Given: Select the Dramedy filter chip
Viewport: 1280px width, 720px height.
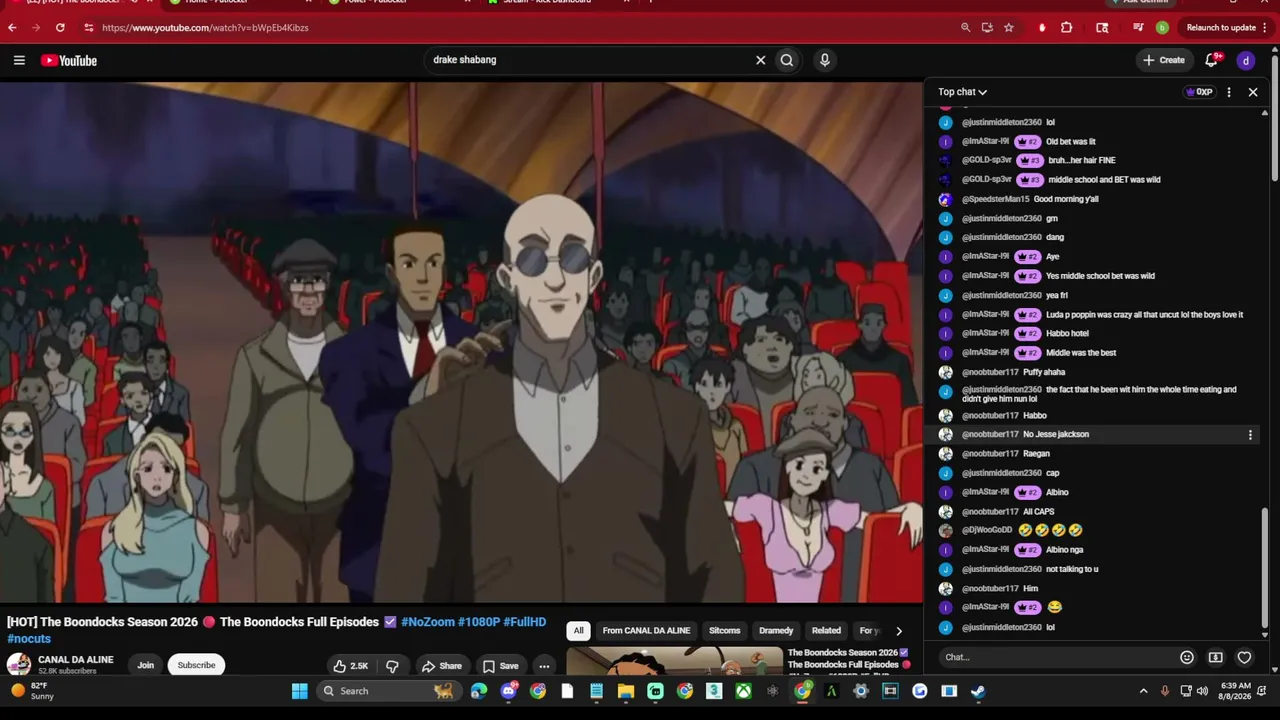Looking at the screenshot, I should [x=776, y=631].
